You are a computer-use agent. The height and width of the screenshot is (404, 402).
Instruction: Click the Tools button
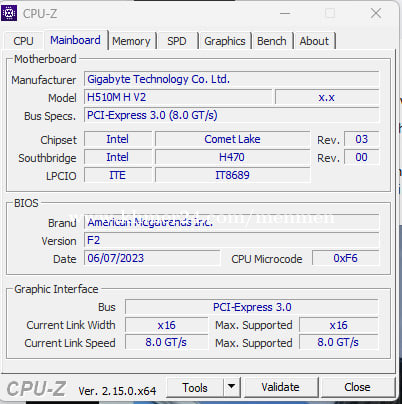195,387
